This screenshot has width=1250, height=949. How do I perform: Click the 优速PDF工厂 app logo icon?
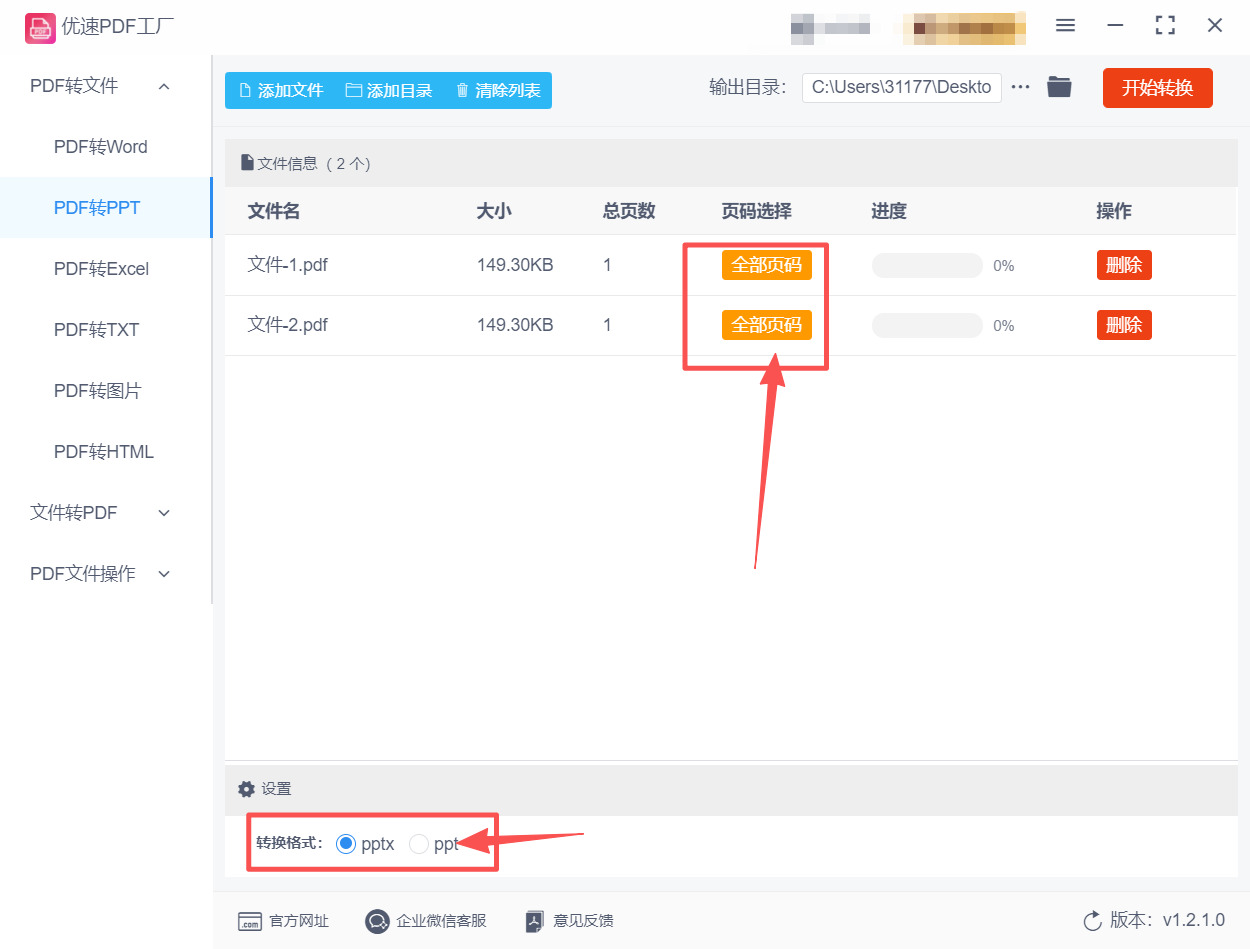[40, 27]
